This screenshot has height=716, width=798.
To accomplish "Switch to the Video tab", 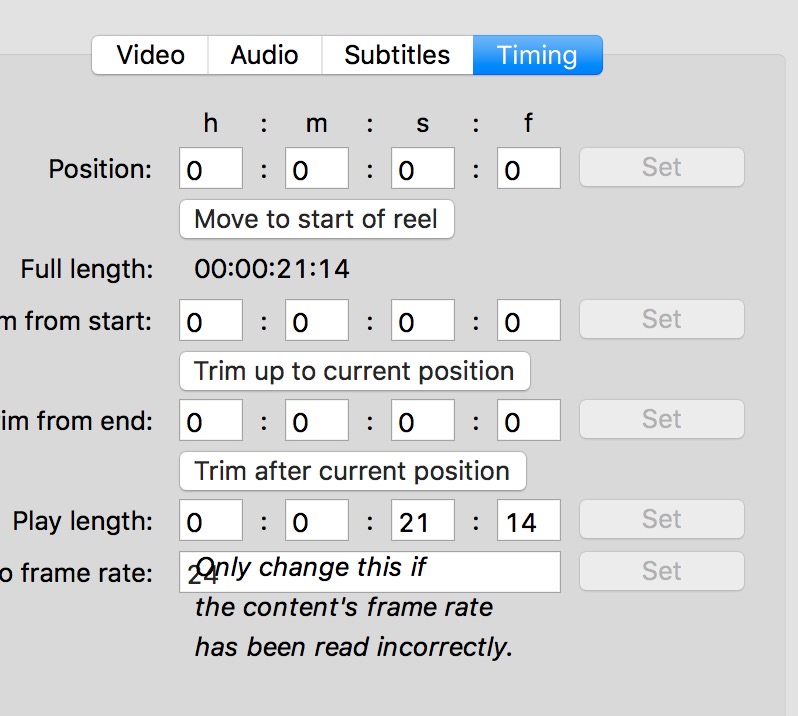I will tap(150, 55).
